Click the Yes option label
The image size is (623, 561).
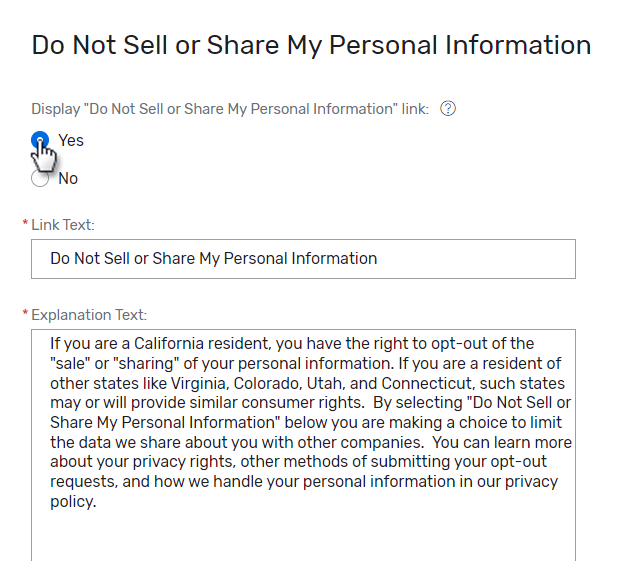[x=71, y=140]
